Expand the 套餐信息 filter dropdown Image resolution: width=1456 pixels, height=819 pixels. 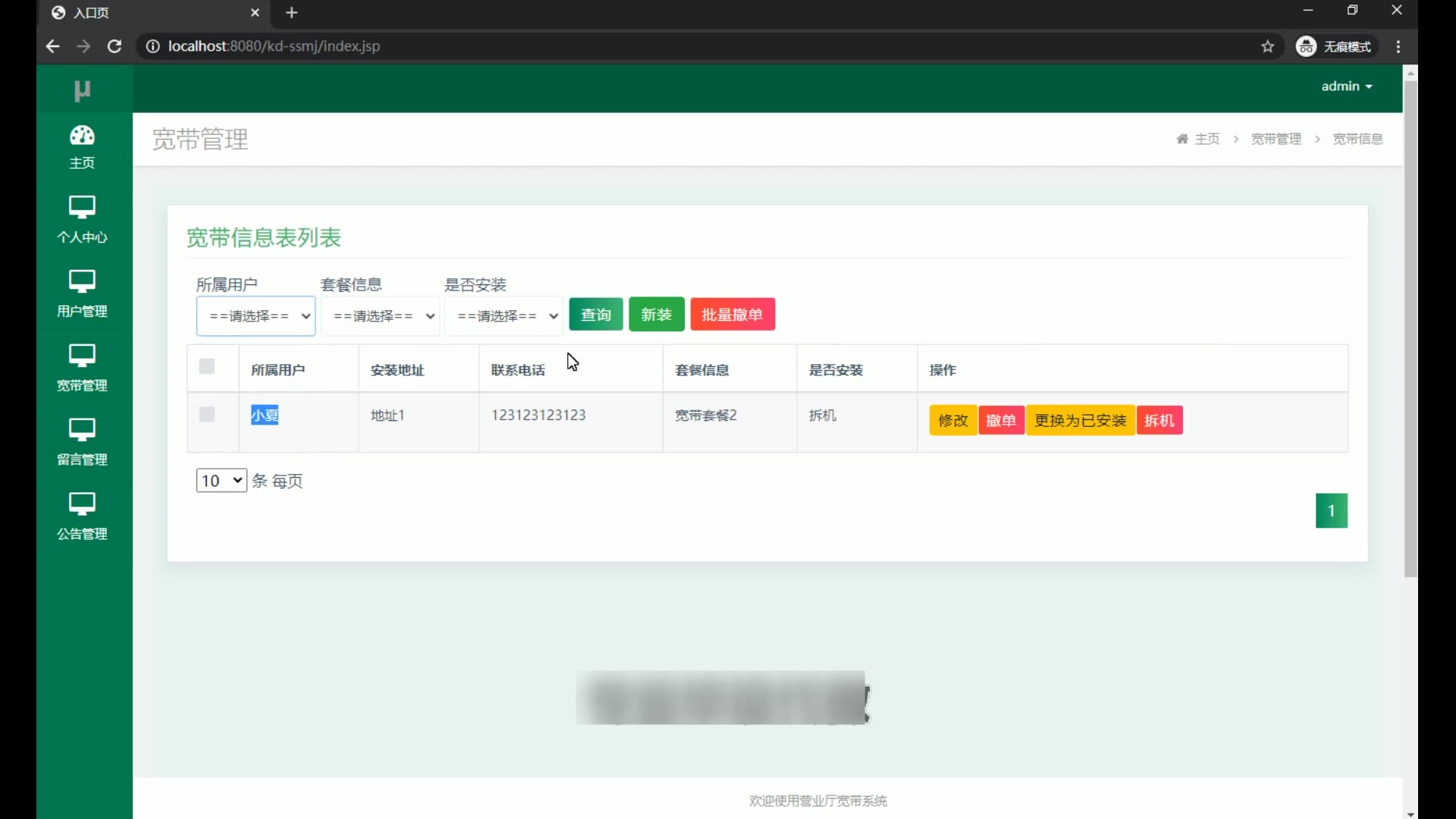380,316
